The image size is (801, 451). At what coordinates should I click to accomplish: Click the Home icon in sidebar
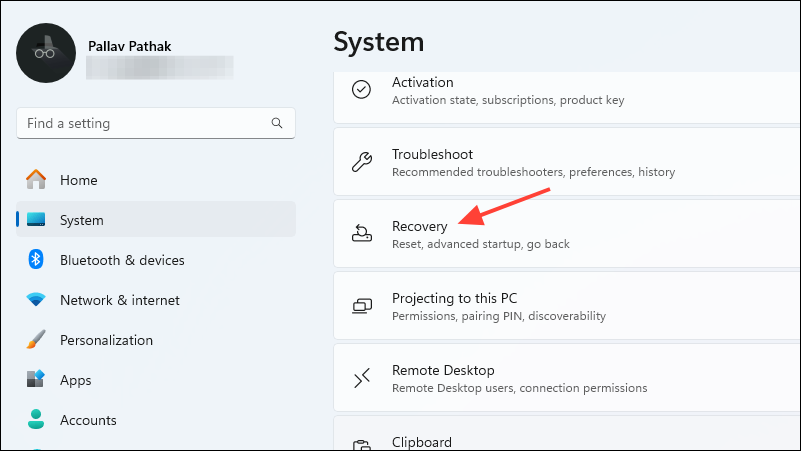coord(36,180)
